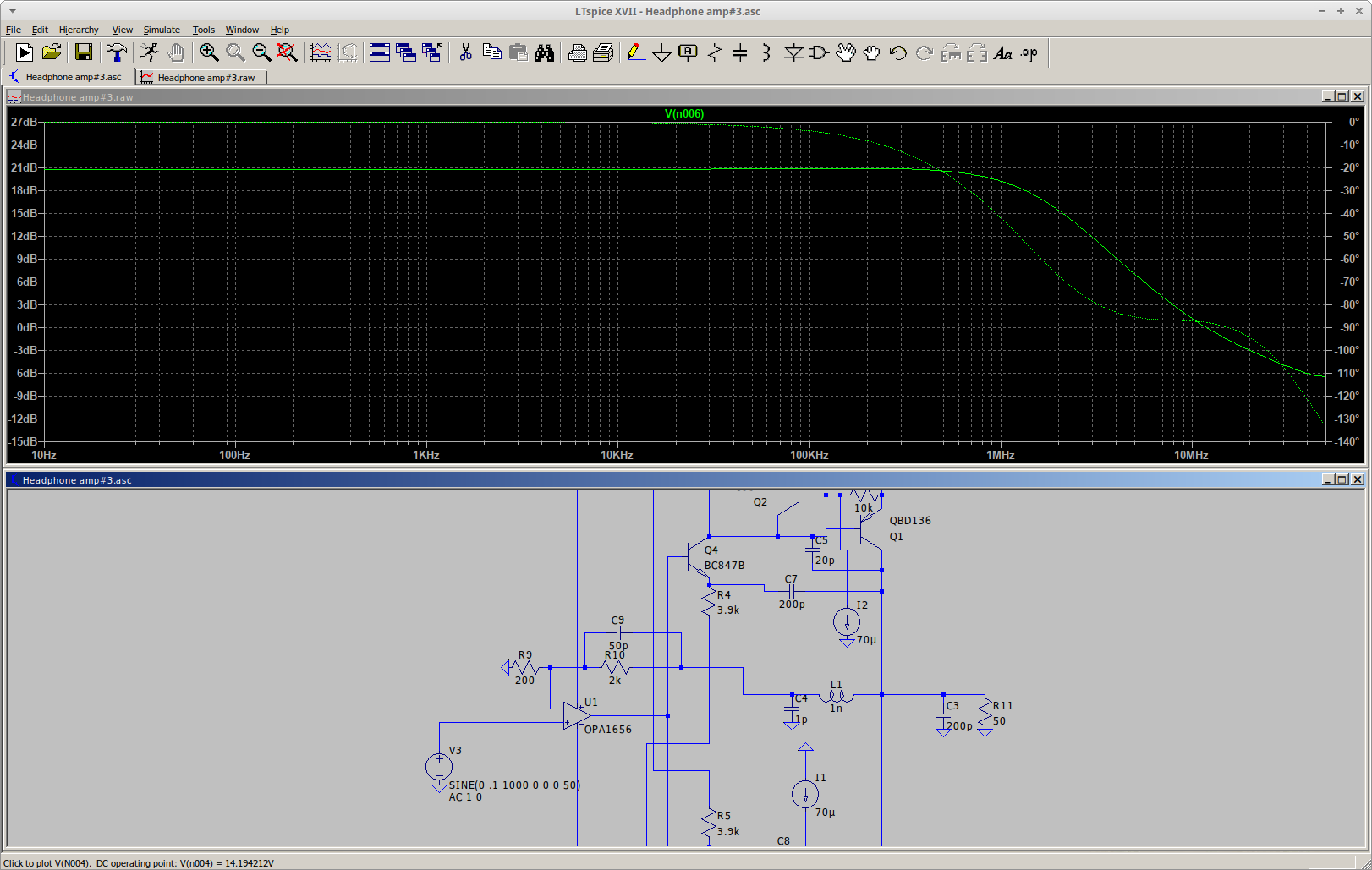Select the Label Net tool
1372x870 pixels.
click(x=688, y=52)
